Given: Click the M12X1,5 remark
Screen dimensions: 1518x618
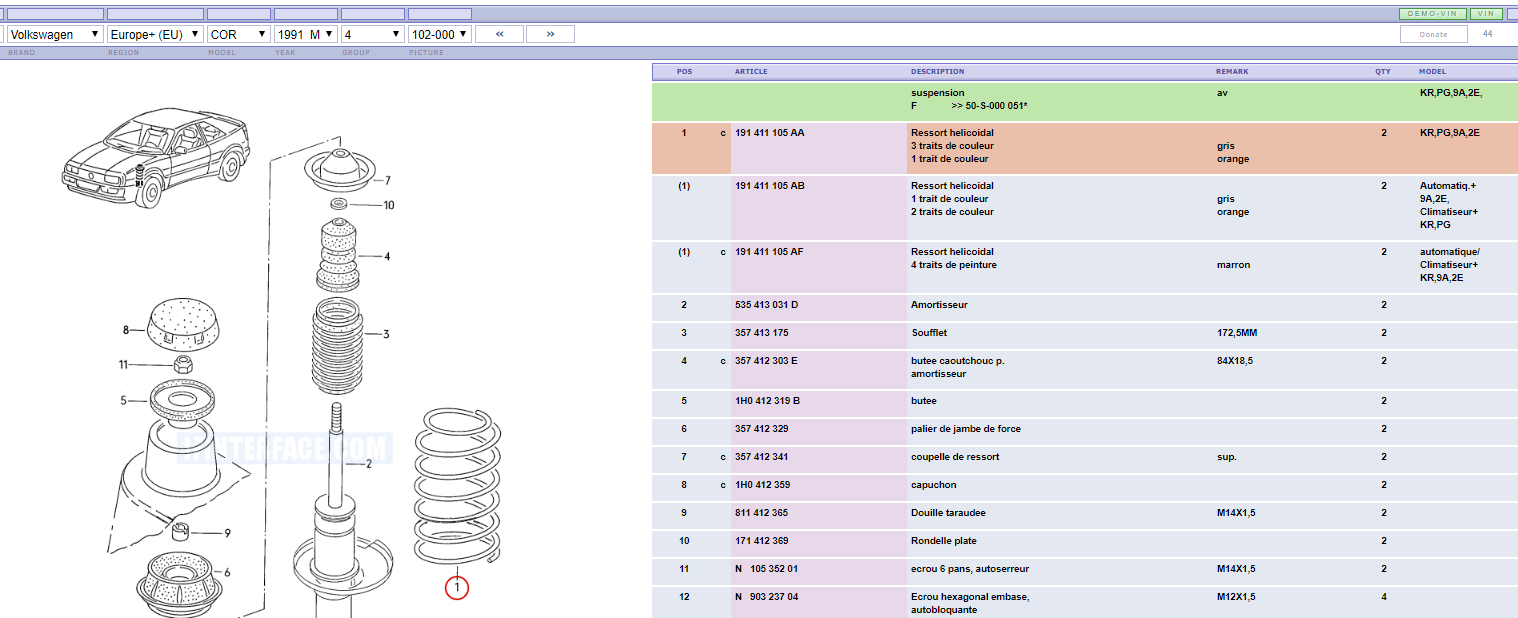Looking at the screenshot, I should tap(1236, 596).
